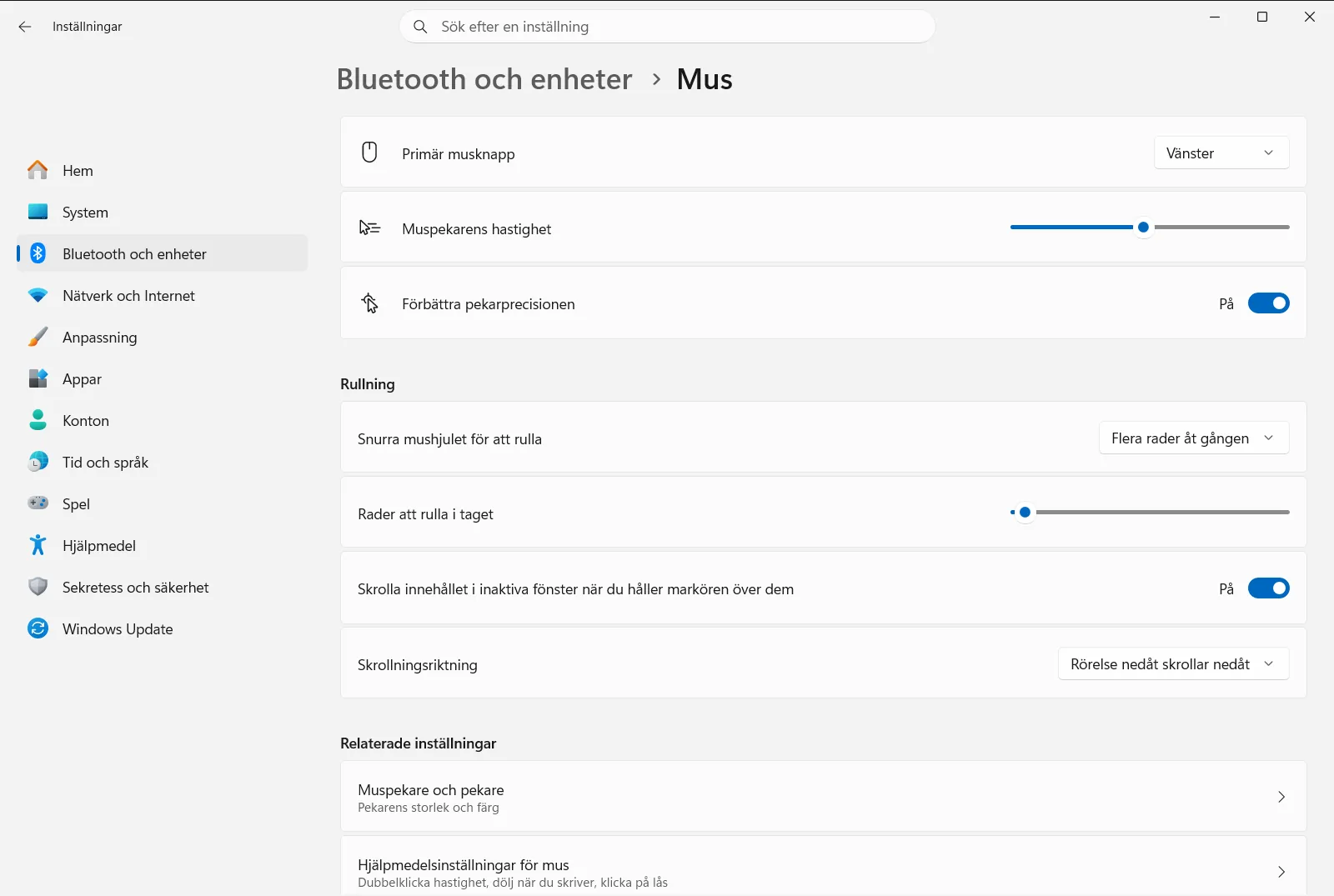Click the Bluetooth och enheter icon
This screenshot has width=1334, height=896.
pos(38,253)
